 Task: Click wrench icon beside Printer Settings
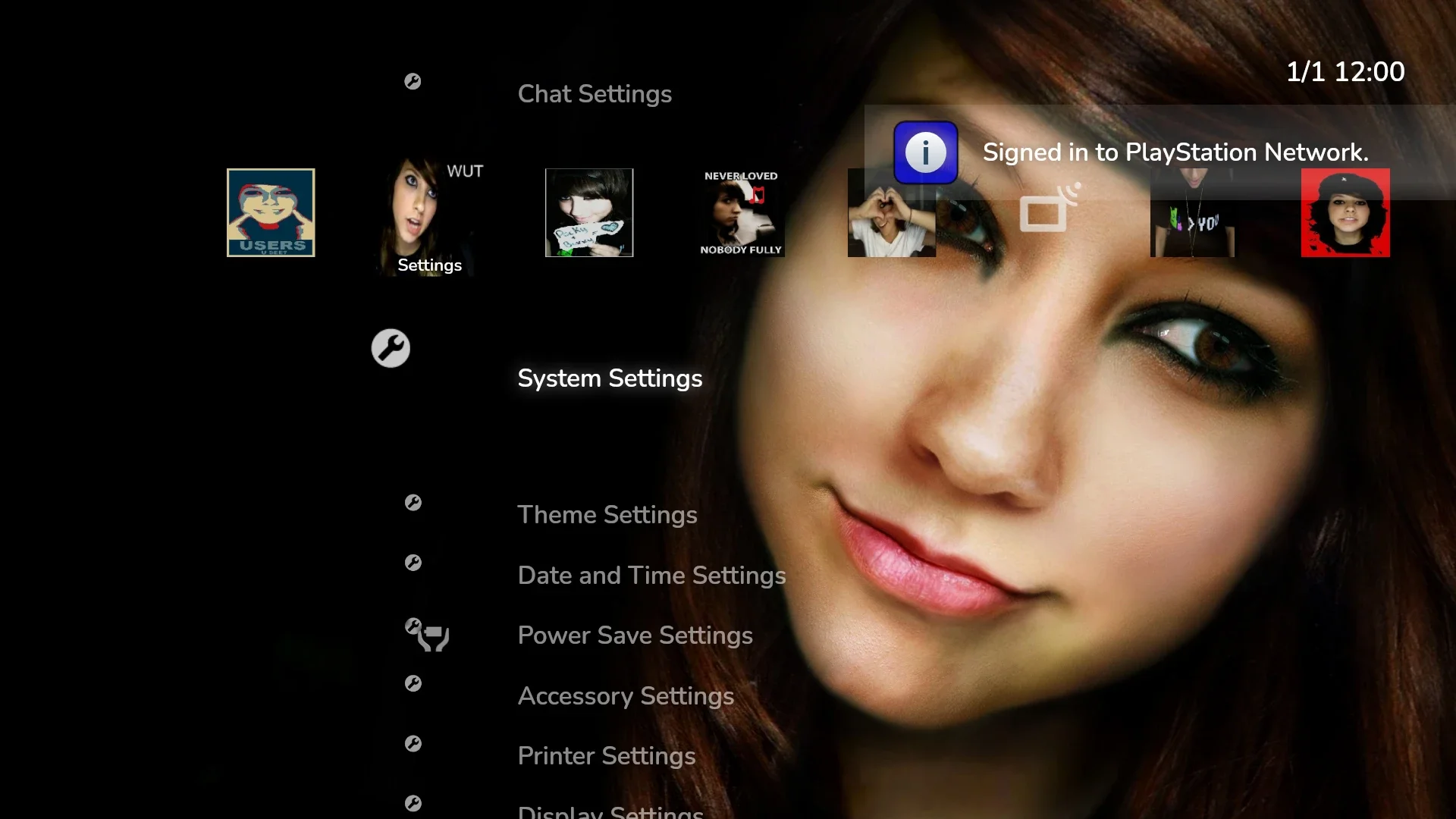pyautogui.click(x=413, y=743)
